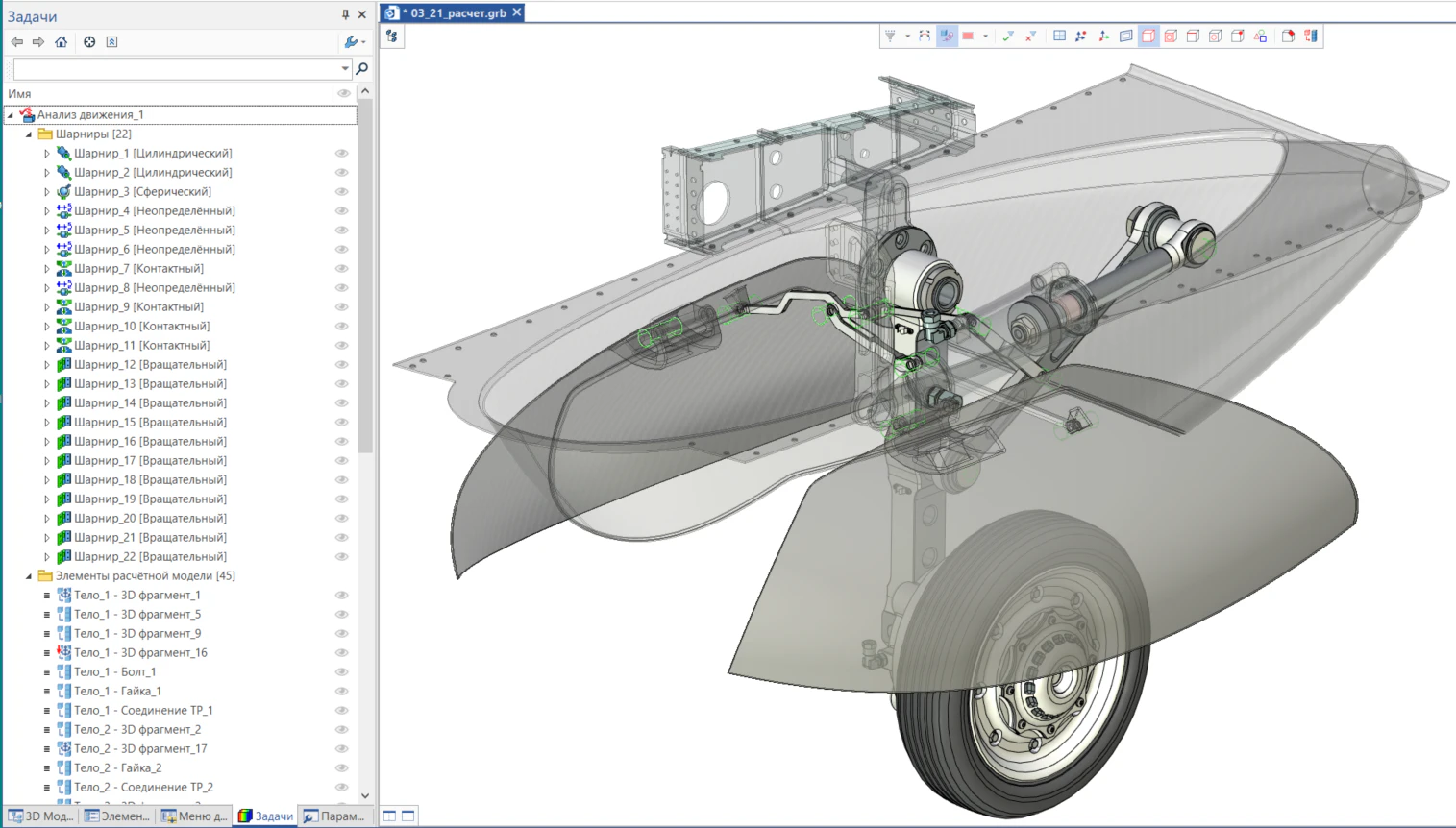Click into the search input field

click(x=178, y=68)
